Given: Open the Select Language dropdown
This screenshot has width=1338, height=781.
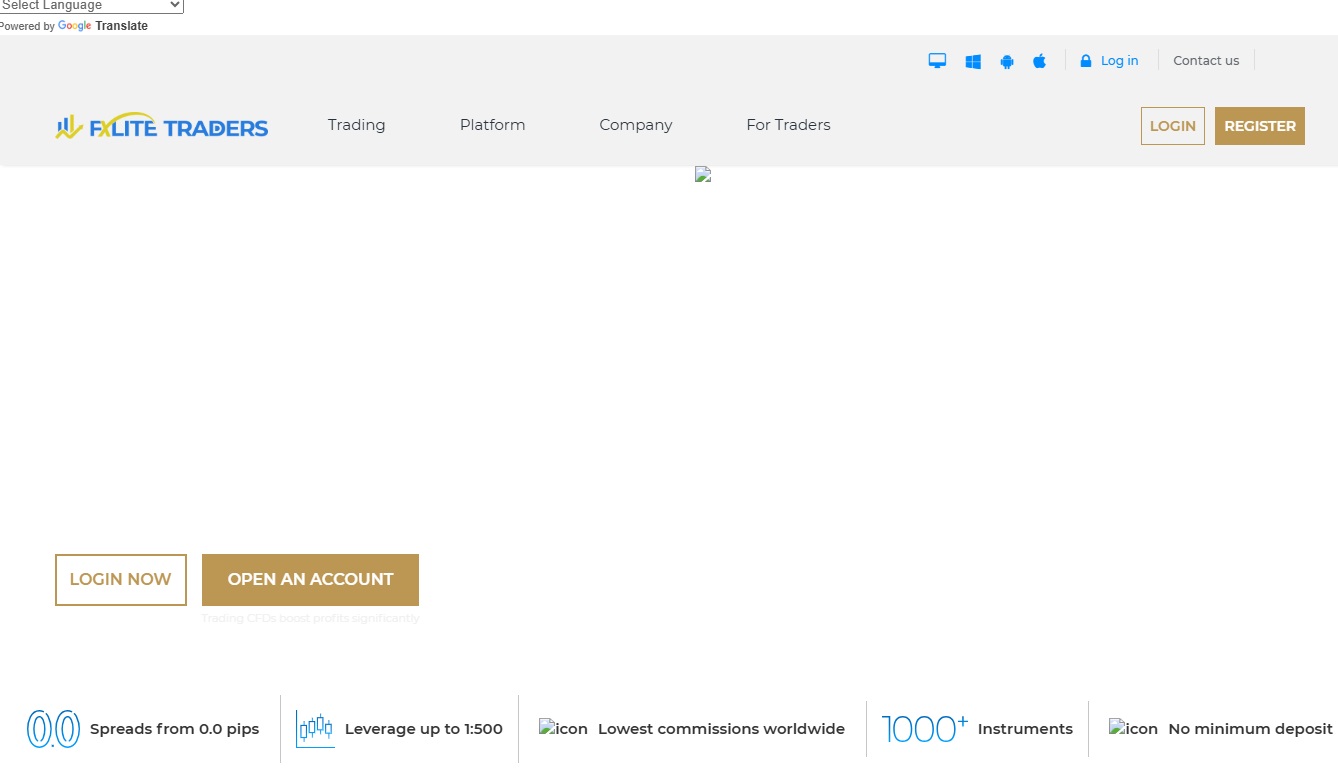Looking at the screenshot, I should tap(91, 6).
